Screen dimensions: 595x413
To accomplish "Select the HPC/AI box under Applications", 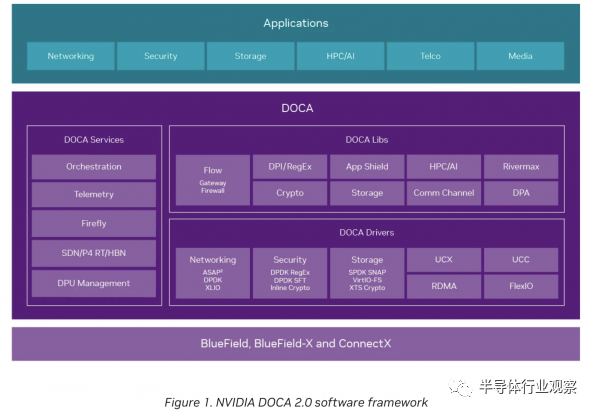I will click(340, 56).
